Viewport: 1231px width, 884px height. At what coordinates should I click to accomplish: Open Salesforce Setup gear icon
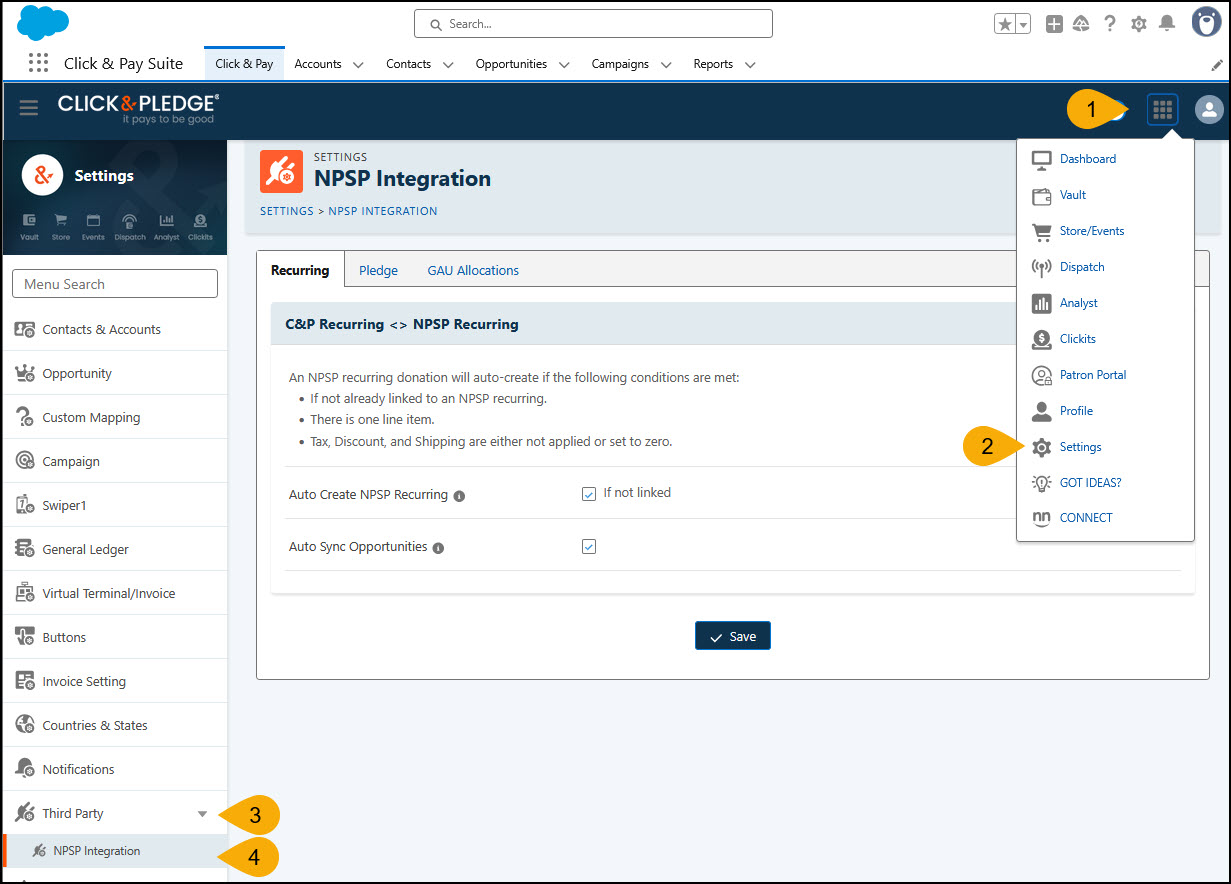click(x=1138, y=24)
